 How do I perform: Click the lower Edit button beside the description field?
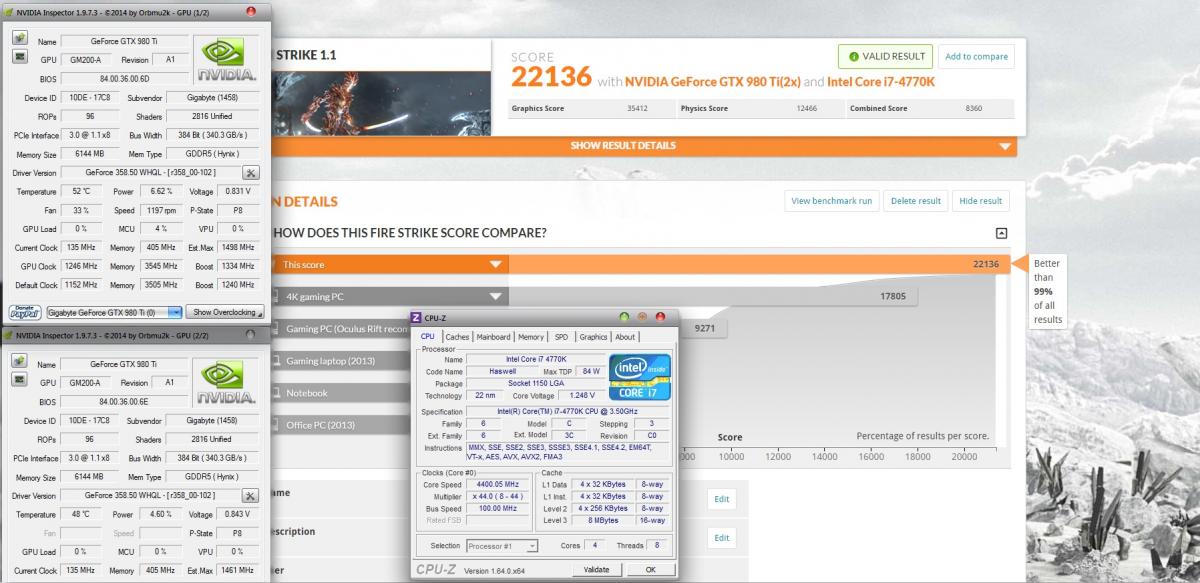pos(721,538)
